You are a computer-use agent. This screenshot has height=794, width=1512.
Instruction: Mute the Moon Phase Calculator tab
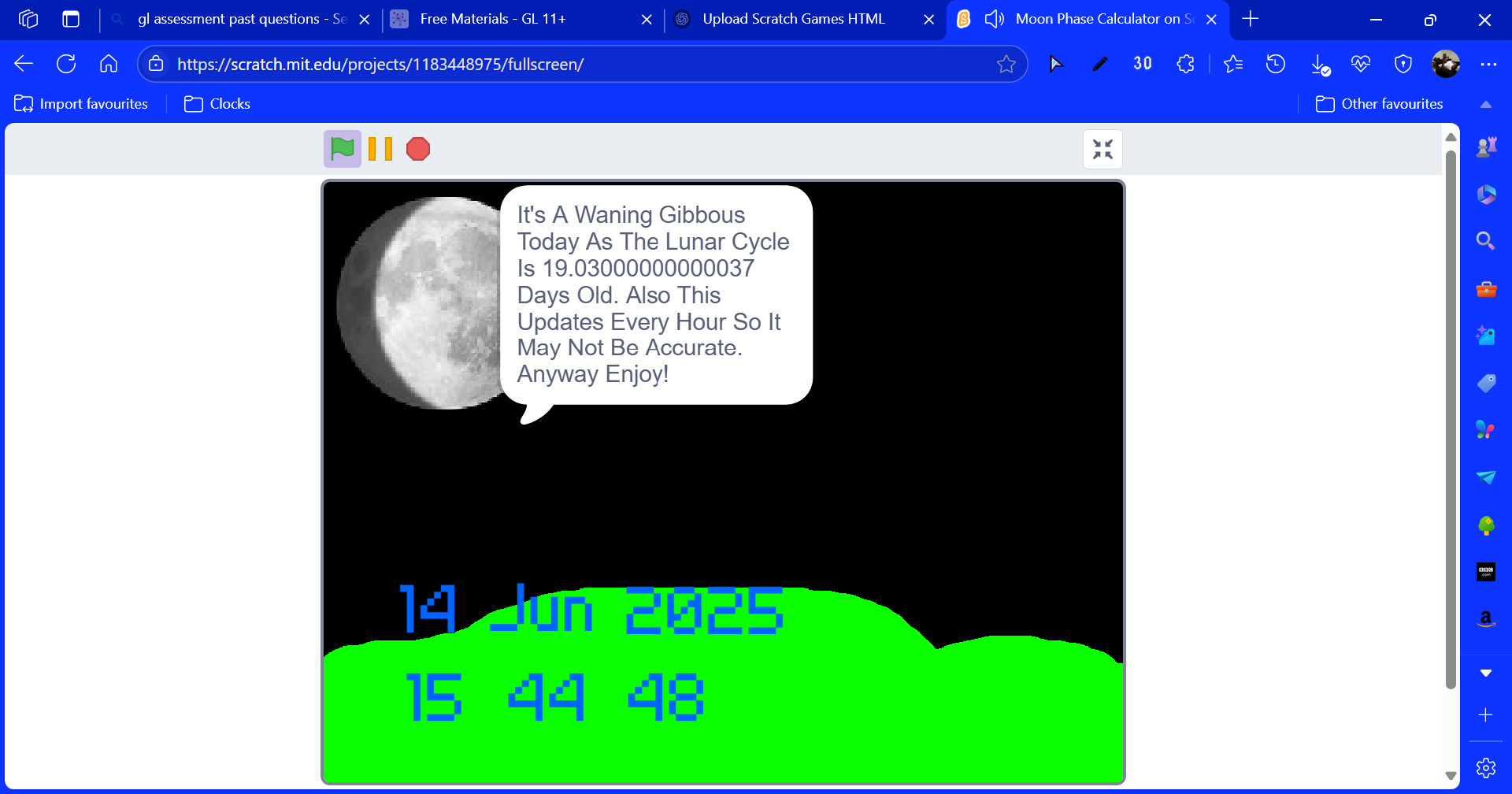point(993,18)
